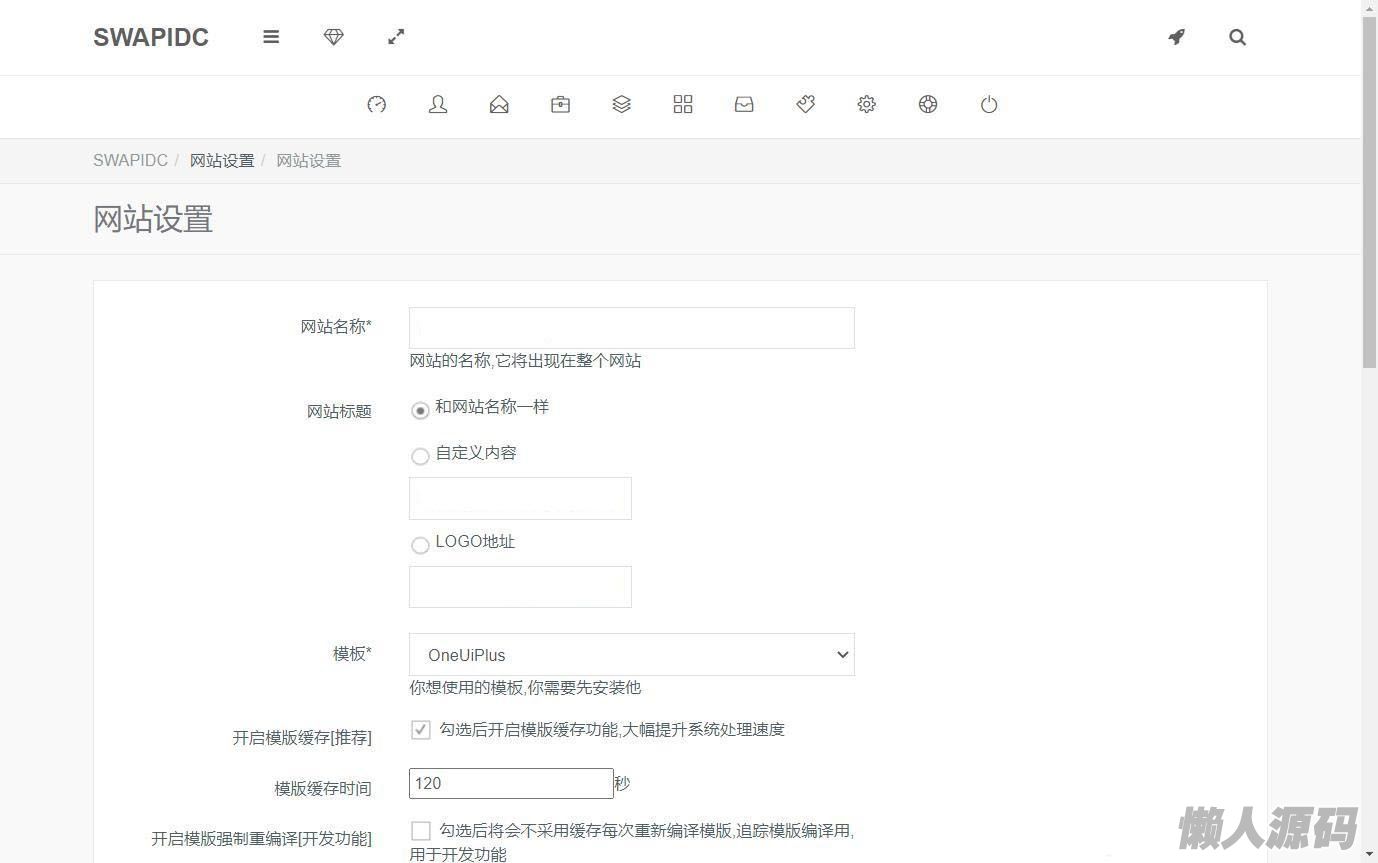Click the 模版缓存时间 field containing 120
This screenshot has width=1378, height=863.
510,783
